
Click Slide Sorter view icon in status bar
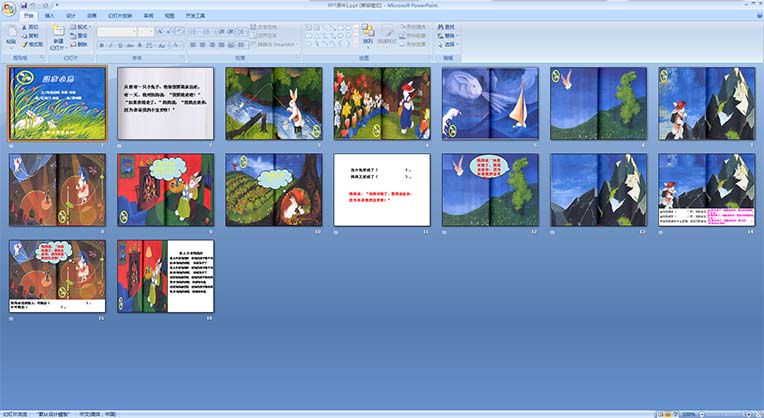(x=668, y=414)
